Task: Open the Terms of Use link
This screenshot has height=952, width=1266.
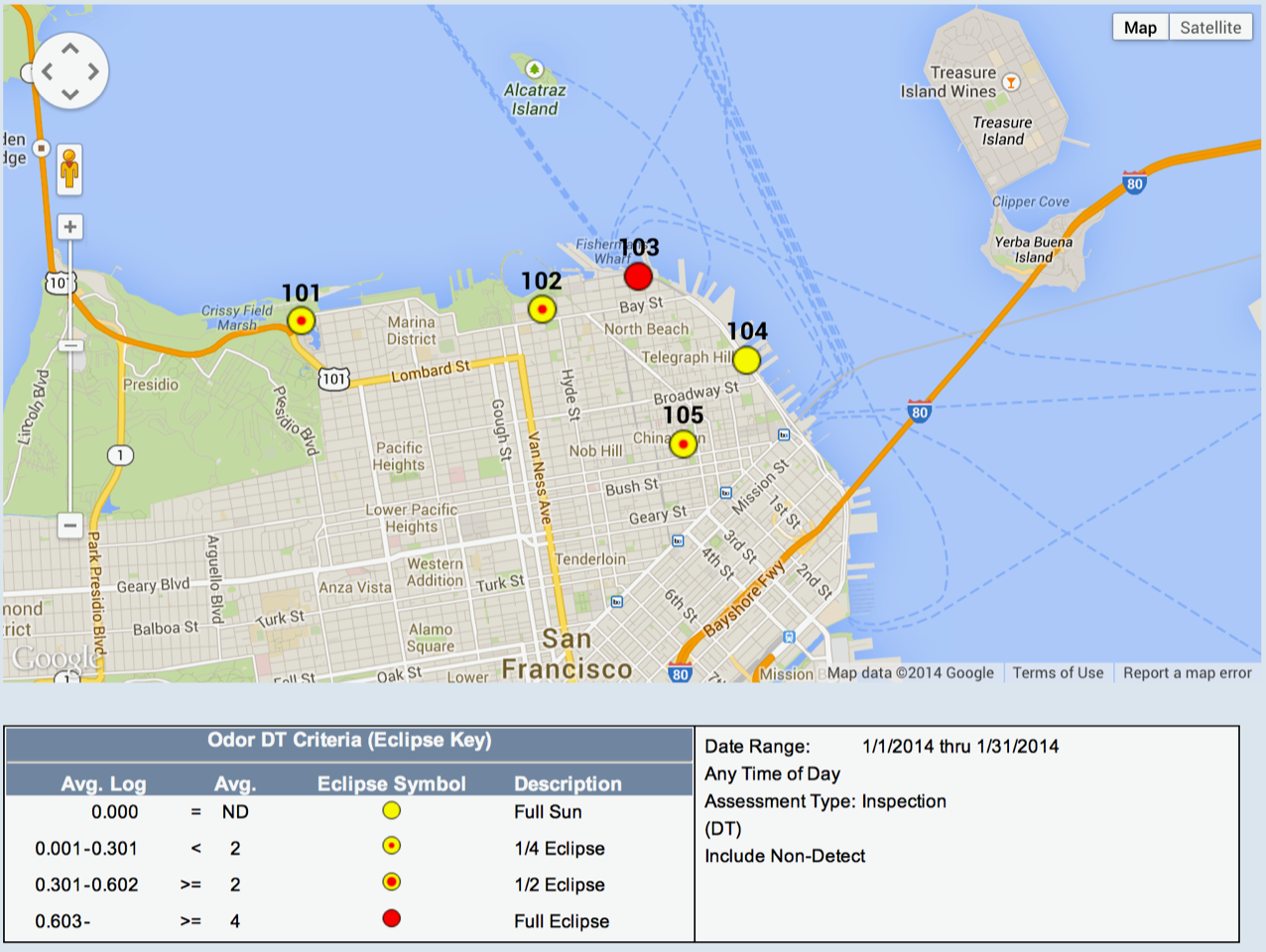Action: (x=1058, y=672)
